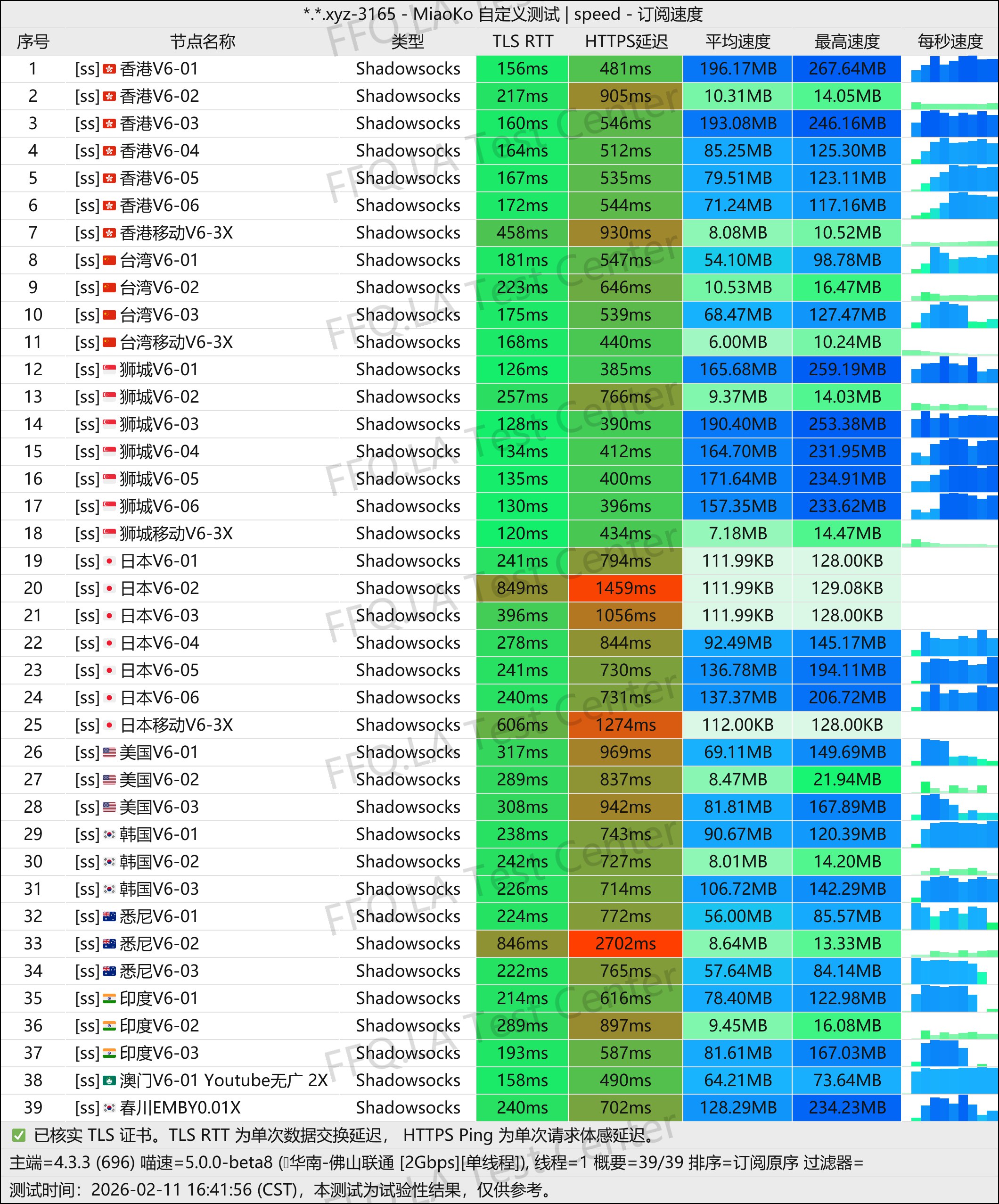
Task: Click average speed 112.00KB cell
Action: pos(737,725)
